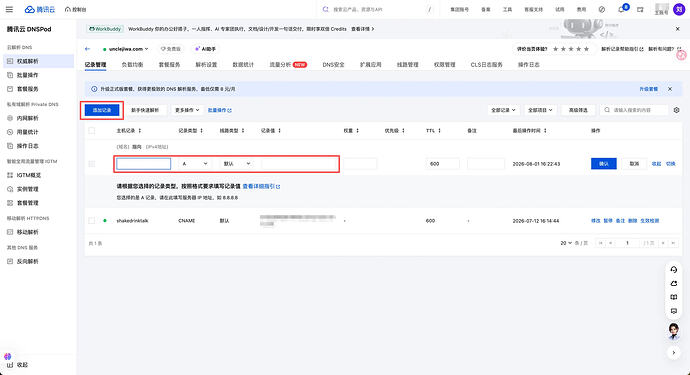Switch to 记录管理 tab

click(x=95, y=65)
